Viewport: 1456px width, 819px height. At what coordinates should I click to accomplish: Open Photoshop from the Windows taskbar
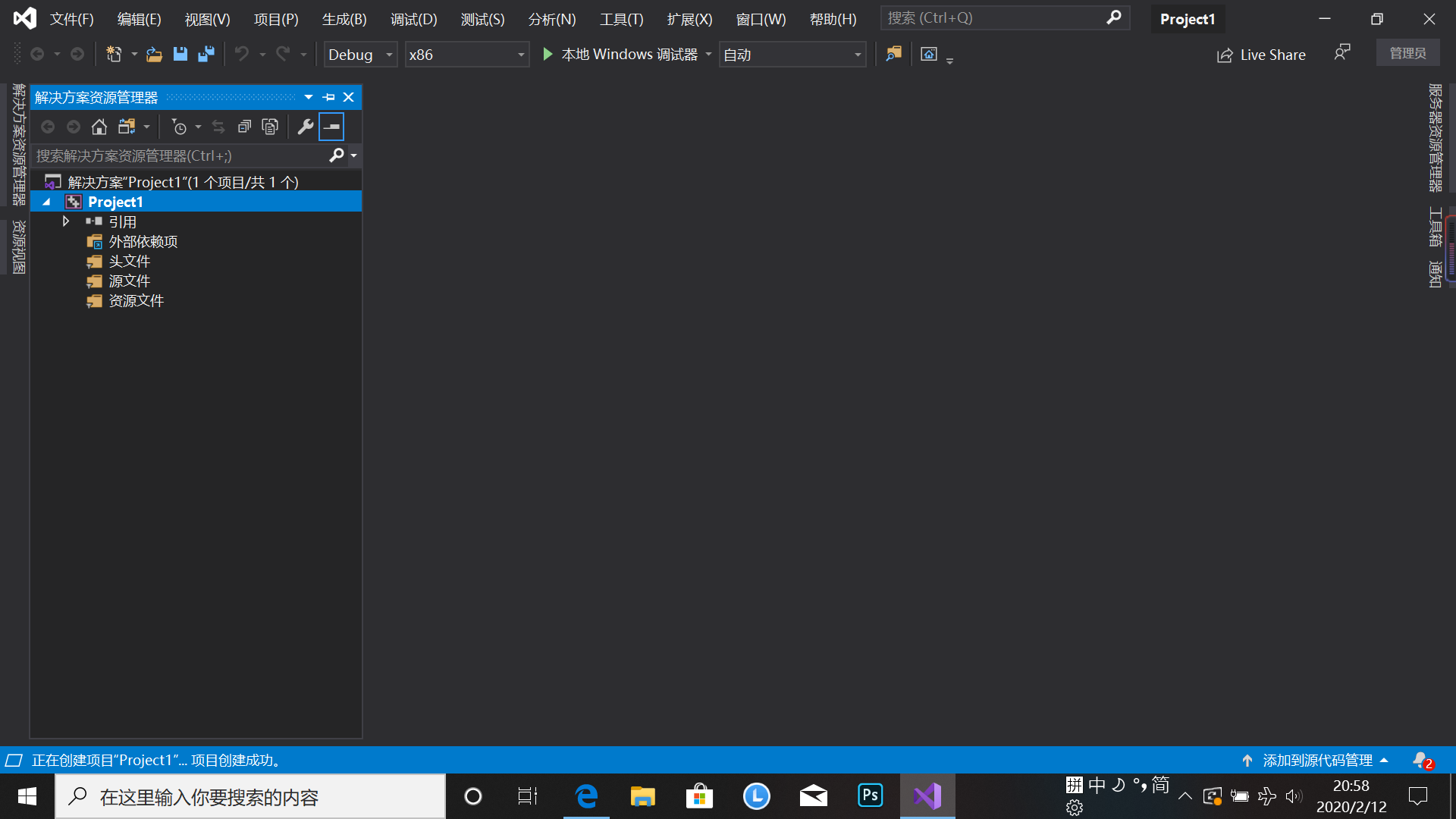coord(870,795)
